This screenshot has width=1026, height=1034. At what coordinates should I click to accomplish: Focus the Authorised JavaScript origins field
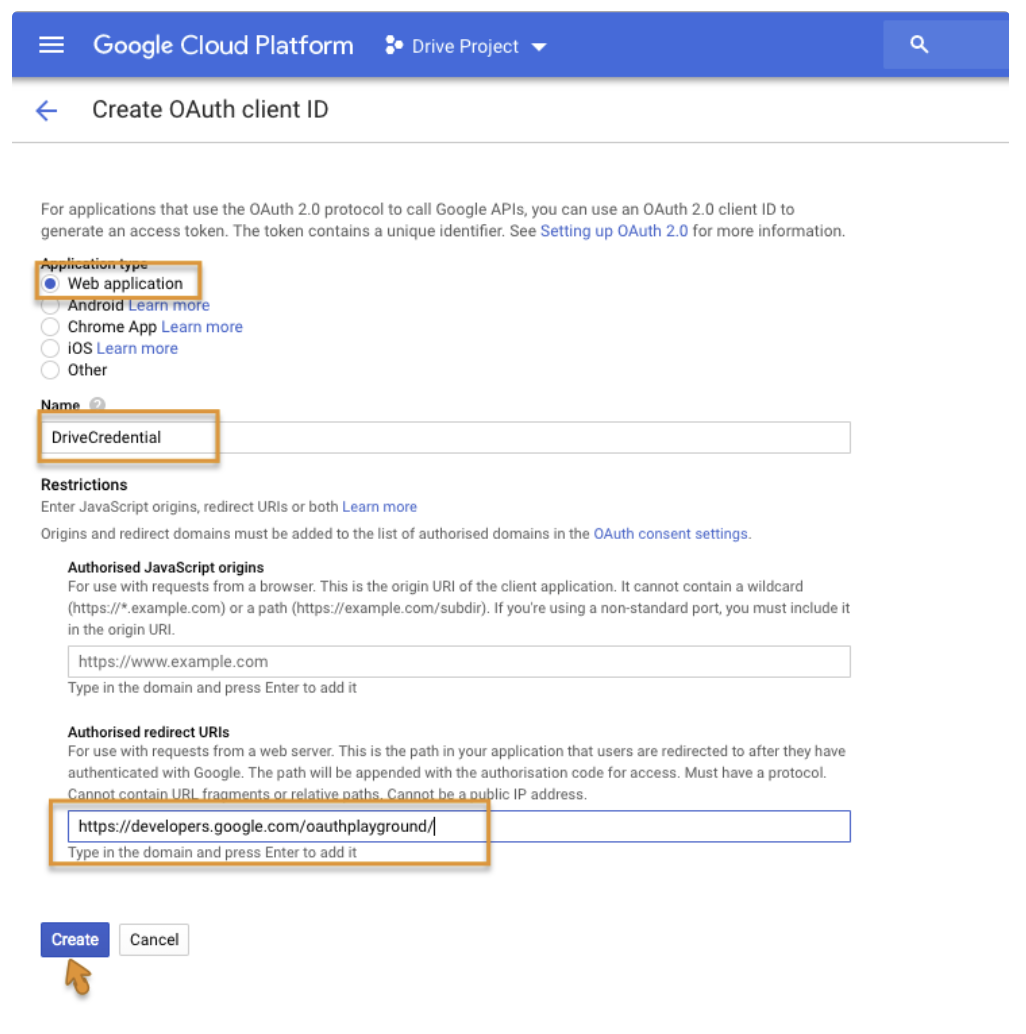(x=458, y=661)
